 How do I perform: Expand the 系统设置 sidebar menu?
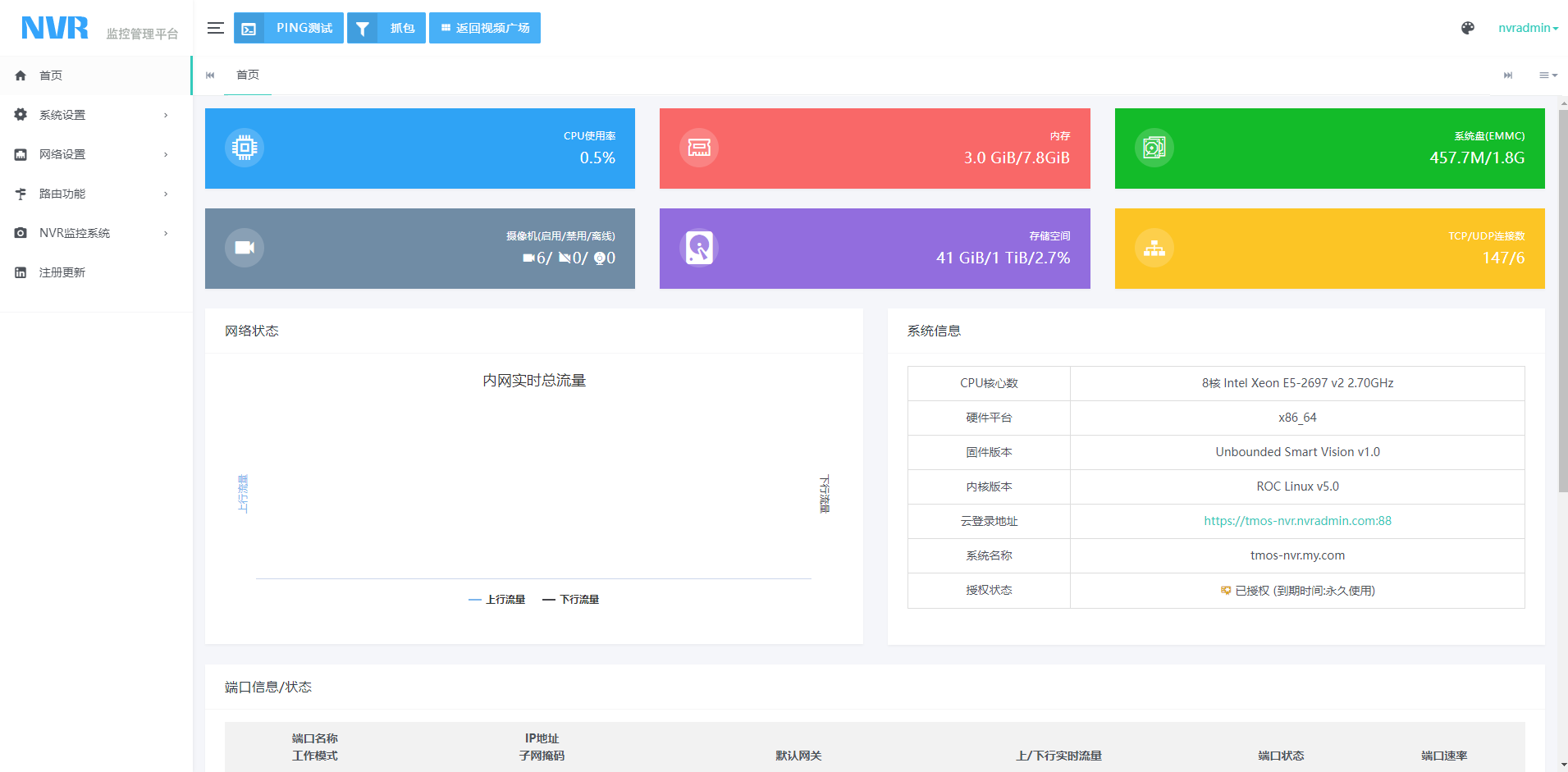pyautogui.click(x=95, y=115)
